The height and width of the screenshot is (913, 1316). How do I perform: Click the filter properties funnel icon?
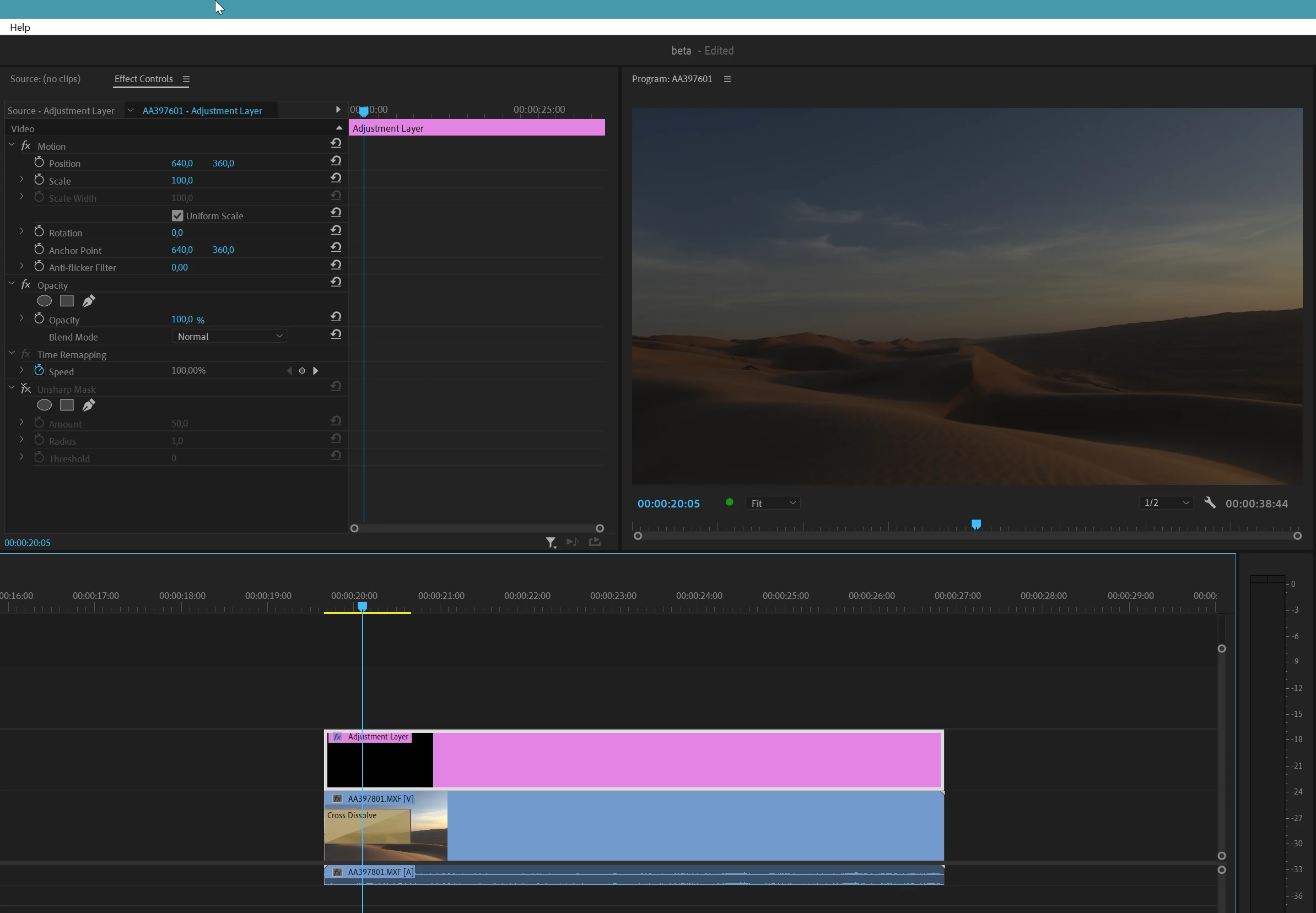[x=551, y=542]
